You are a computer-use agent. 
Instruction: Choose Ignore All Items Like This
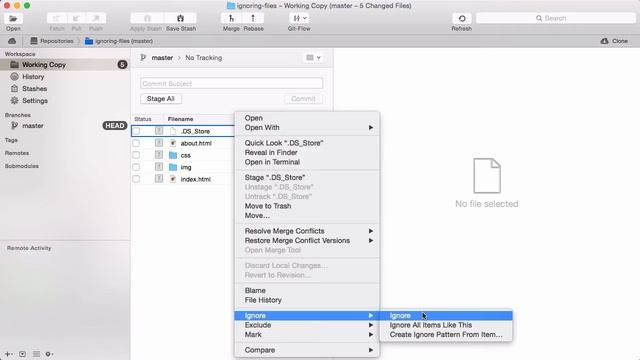(x=446, y=325)
